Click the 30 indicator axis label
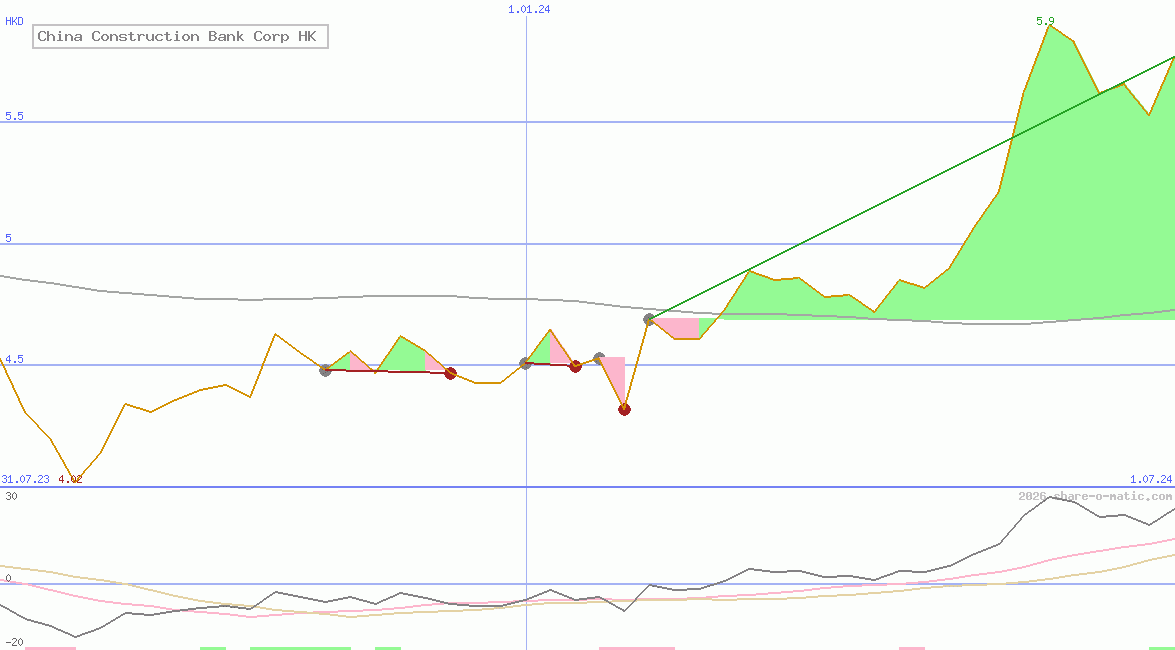The height and width of the screenshot is (650, 1175). (x=11, y=496)
